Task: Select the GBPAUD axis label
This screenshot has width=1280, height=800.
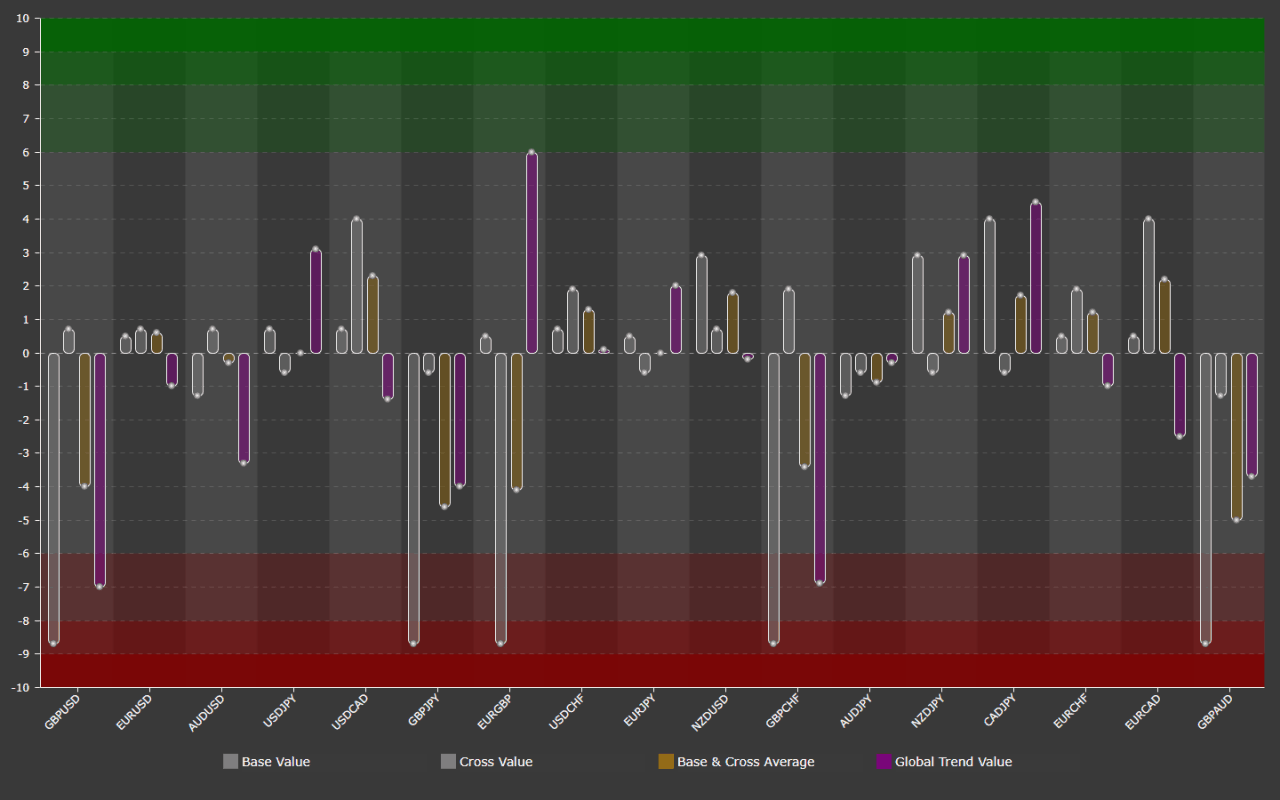Action: [x=1212, y=712]
